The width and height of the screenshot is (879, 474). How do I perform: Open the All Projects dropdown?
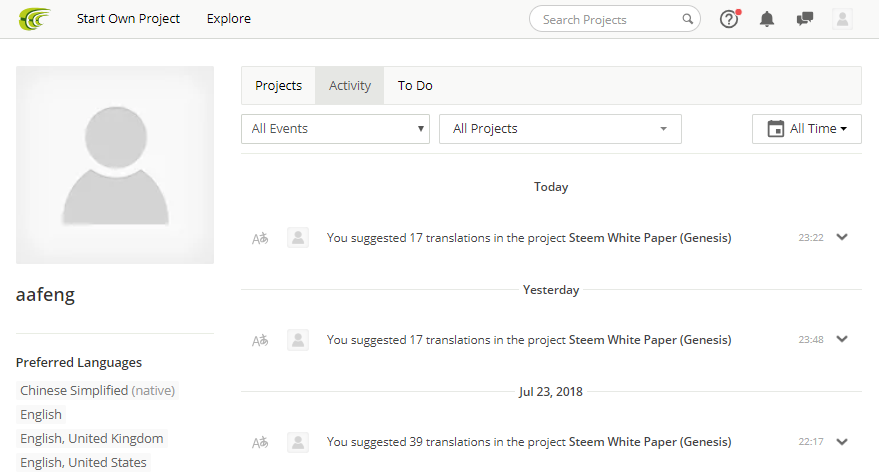(x=560, y=129)
